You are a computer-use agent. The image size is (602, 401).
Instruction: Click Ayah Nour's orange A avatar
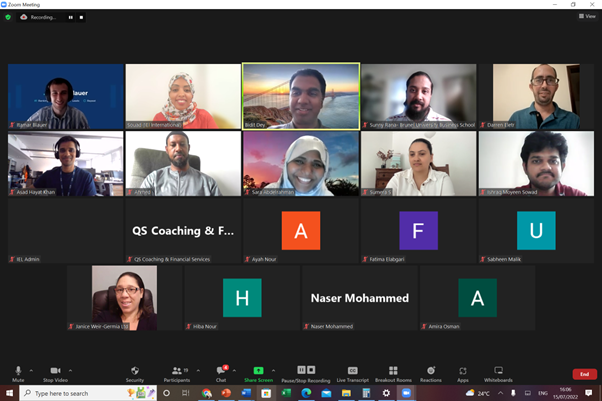coord(301,231)
